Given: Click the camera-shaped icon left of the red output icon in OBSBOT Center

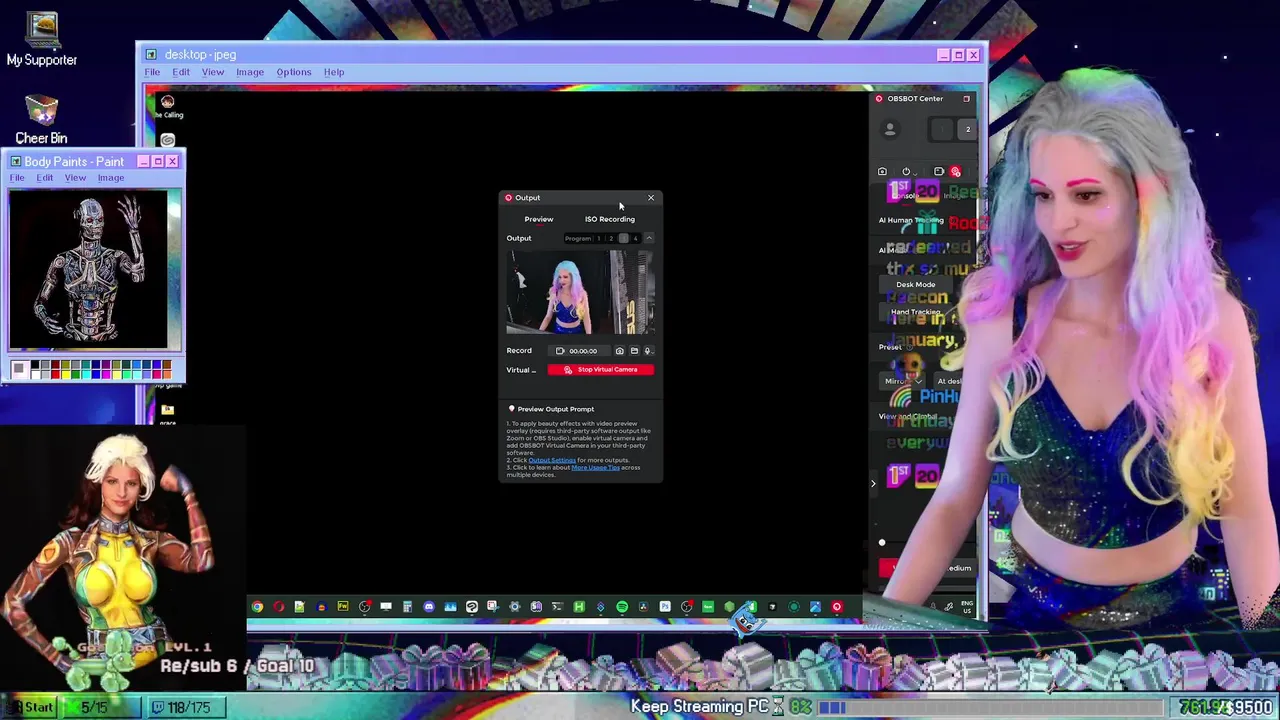Looking at the screenshot, I should click(x=939, y=172).
